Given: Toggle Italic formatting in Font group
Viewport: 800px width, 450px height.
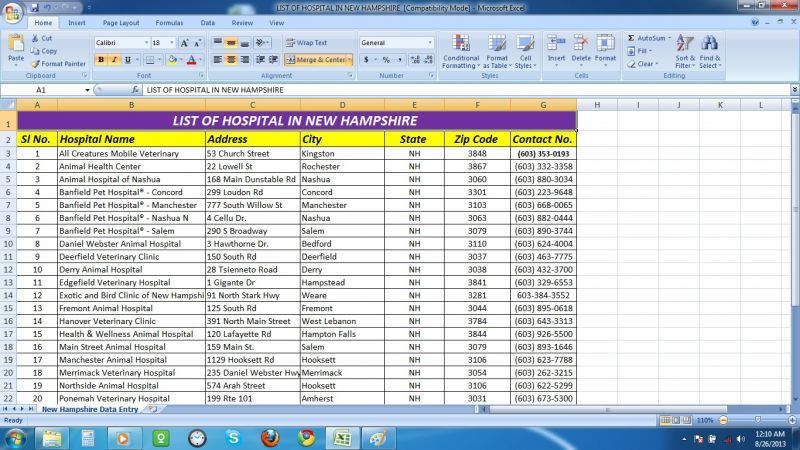Looking at the screenshot, I should point(114,60).
